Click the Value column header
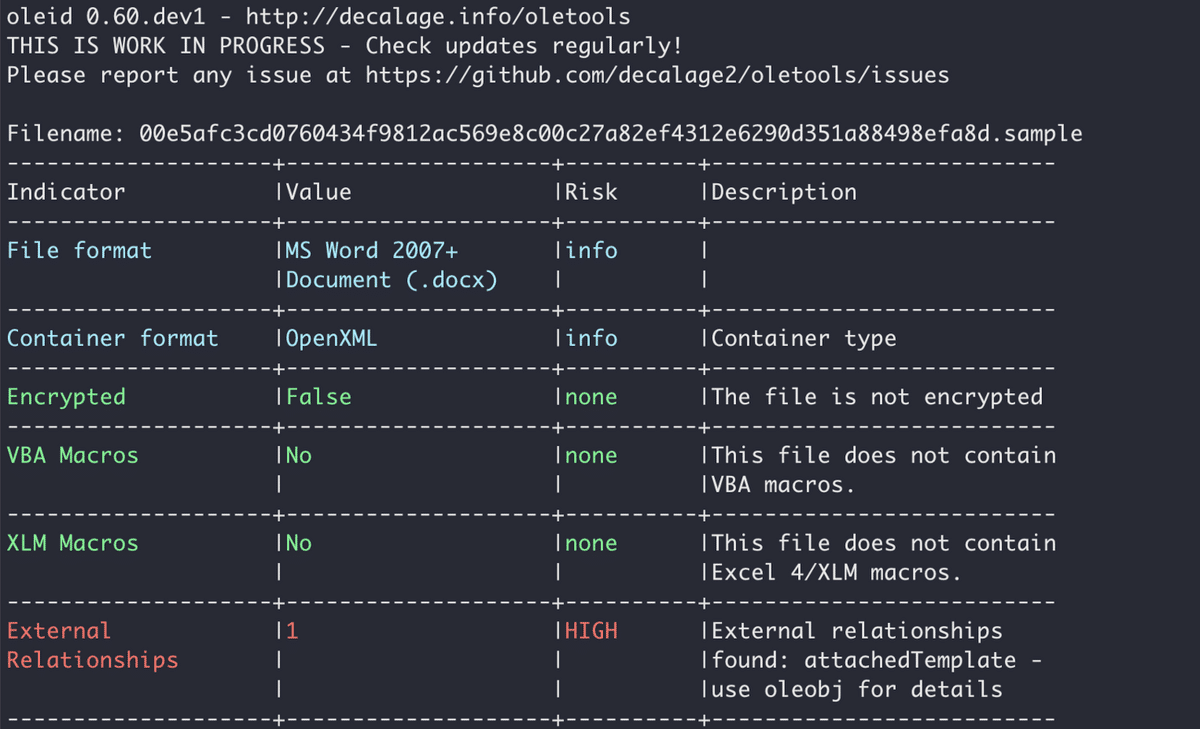Viewport: 1200px width, 729px height. pos(319,192)
